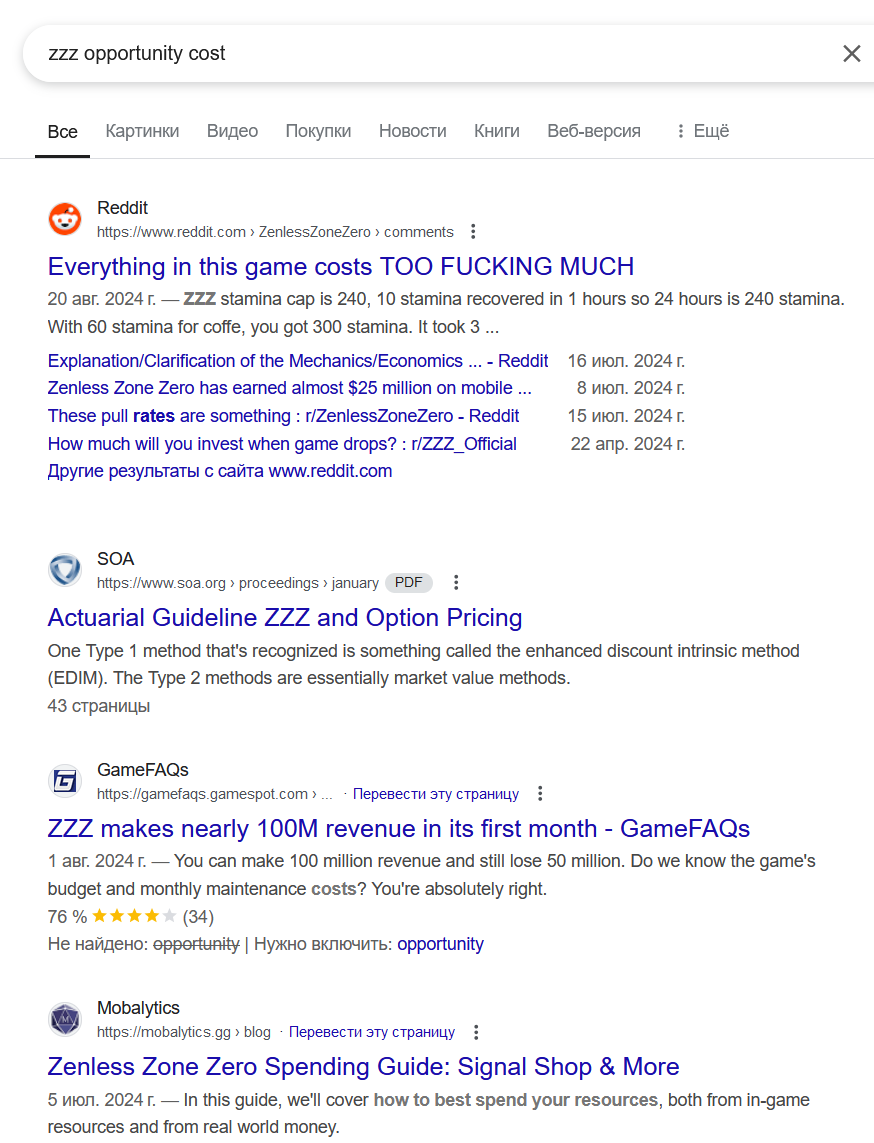
Task: Focus the search box containing zzz opportunity cost
Action: [x=430, y=53]
